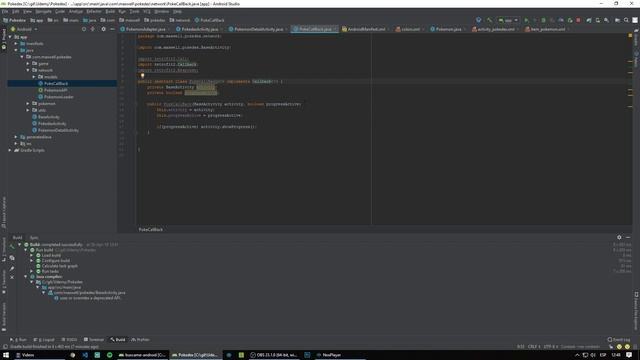The width and height of the screenshot is (640, 360).
Task: Click the Make Project hammer icon
Action: pos(489,20)
